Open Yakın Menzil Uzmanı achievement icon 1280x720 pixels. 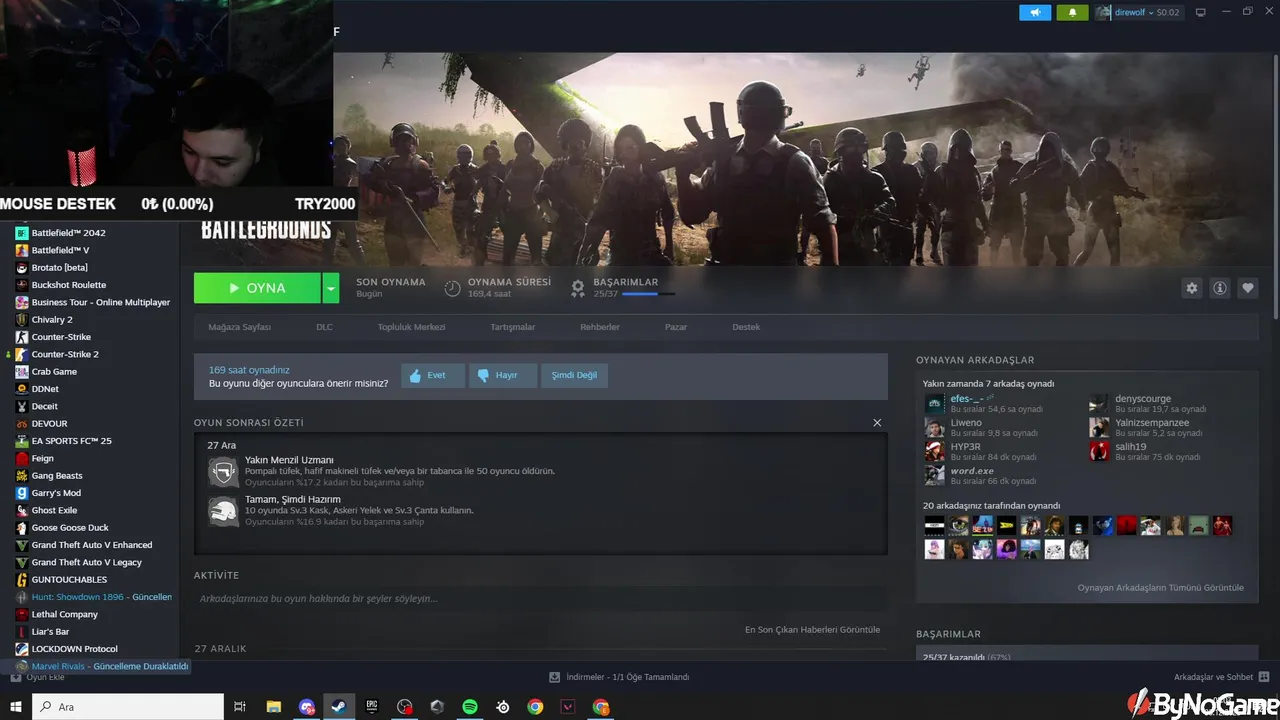[223, 471]
